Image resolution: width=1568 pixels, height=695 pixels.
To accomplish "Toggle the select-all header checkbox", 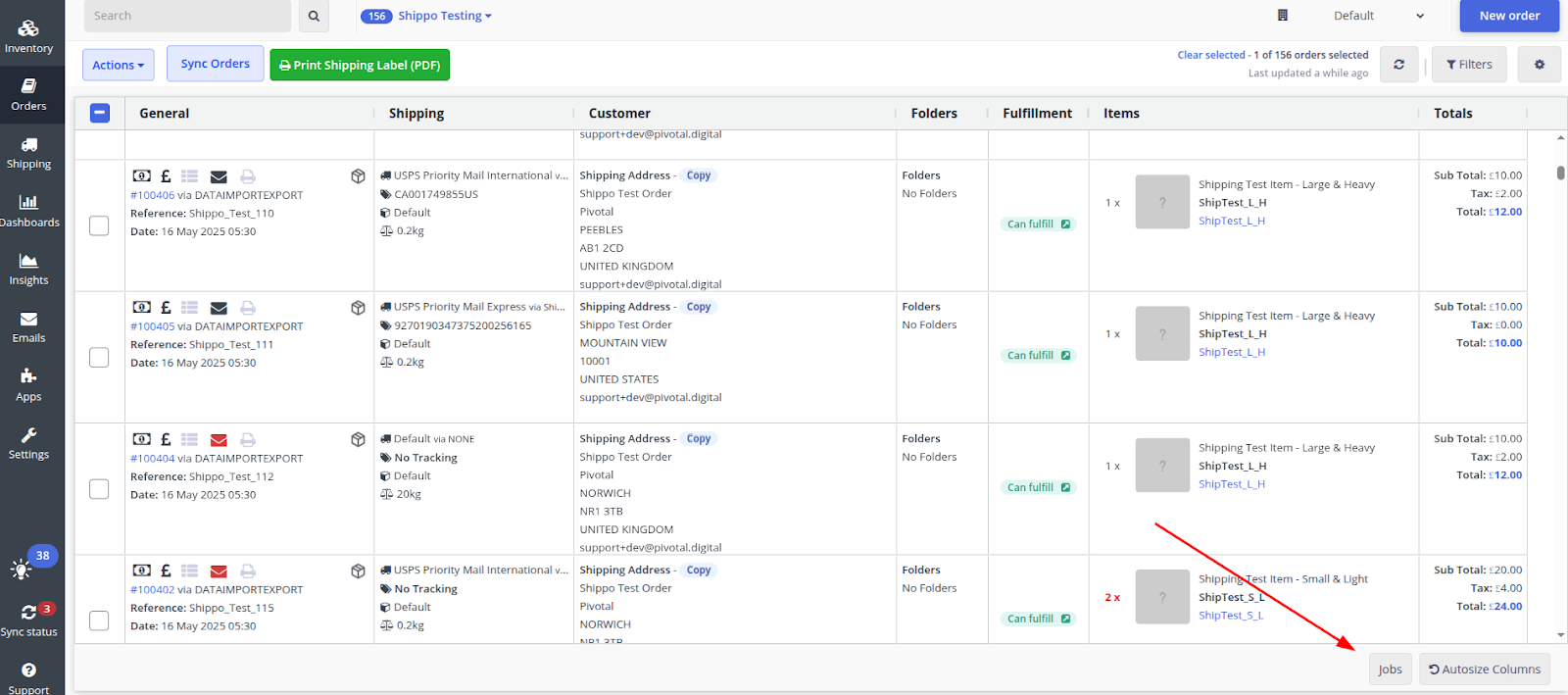I will coord(100,113).
